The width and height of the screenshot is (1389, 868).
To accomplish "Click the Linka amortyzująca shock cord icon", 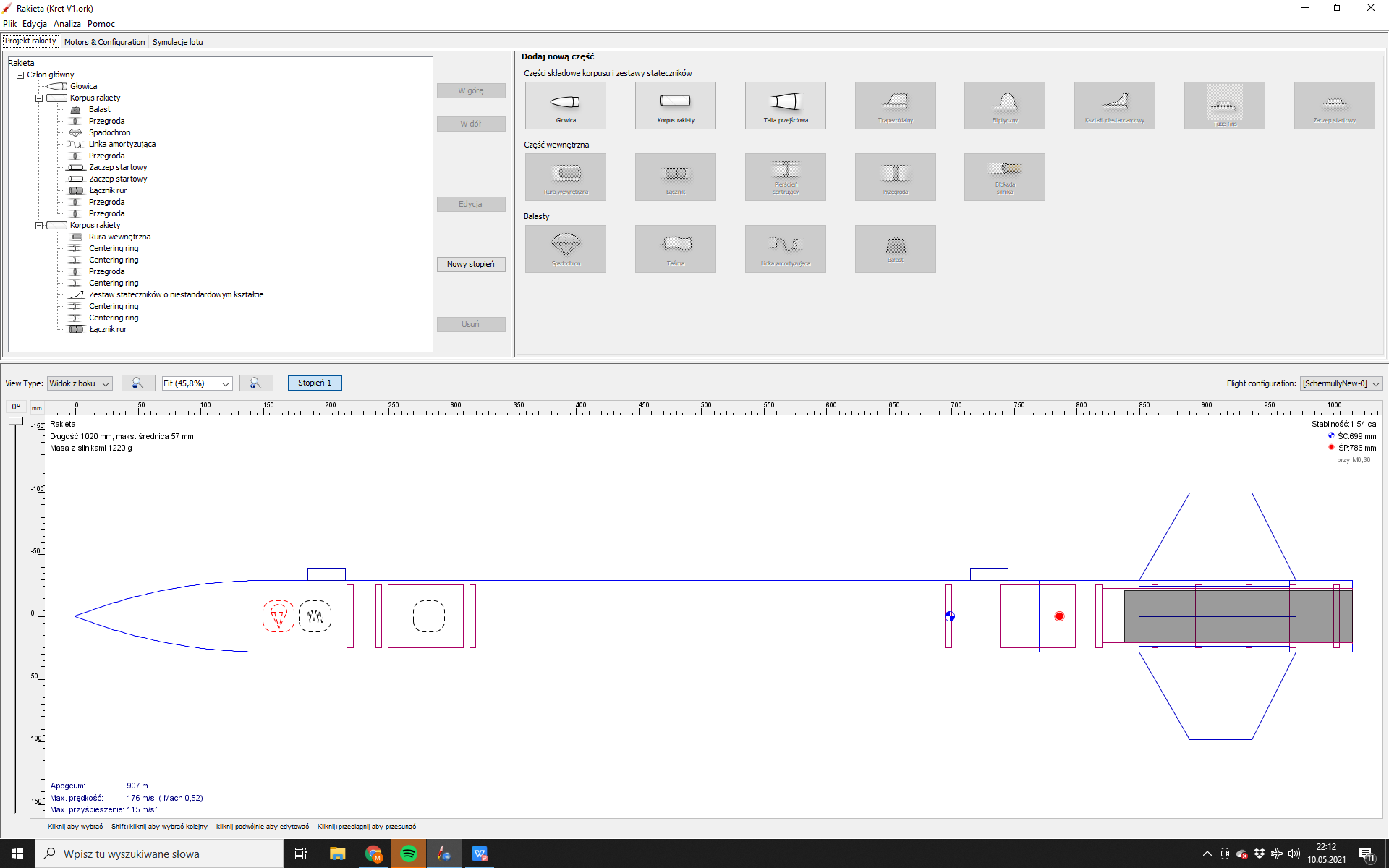I will (x=786, y=249).
